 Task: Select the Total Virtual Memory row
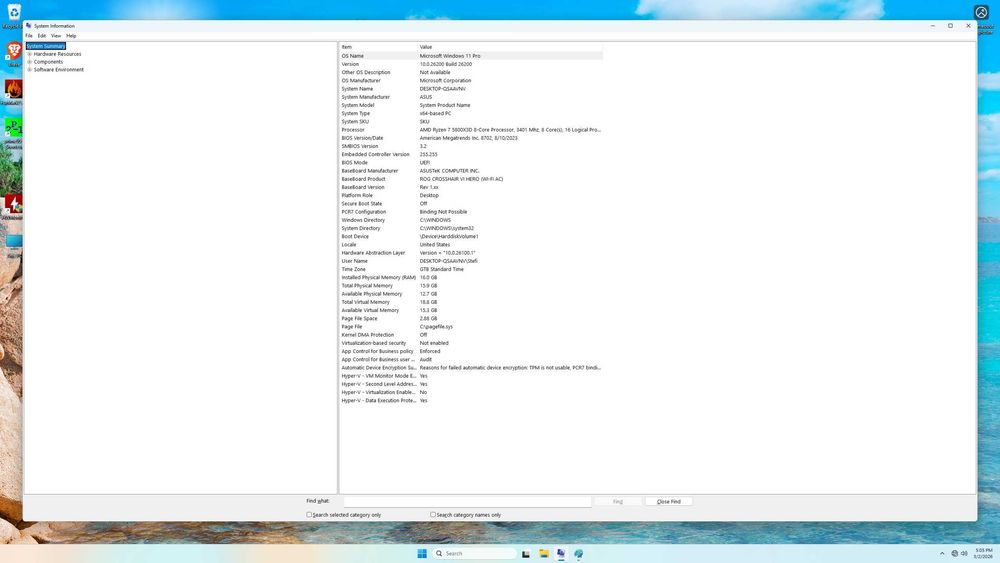471,302
